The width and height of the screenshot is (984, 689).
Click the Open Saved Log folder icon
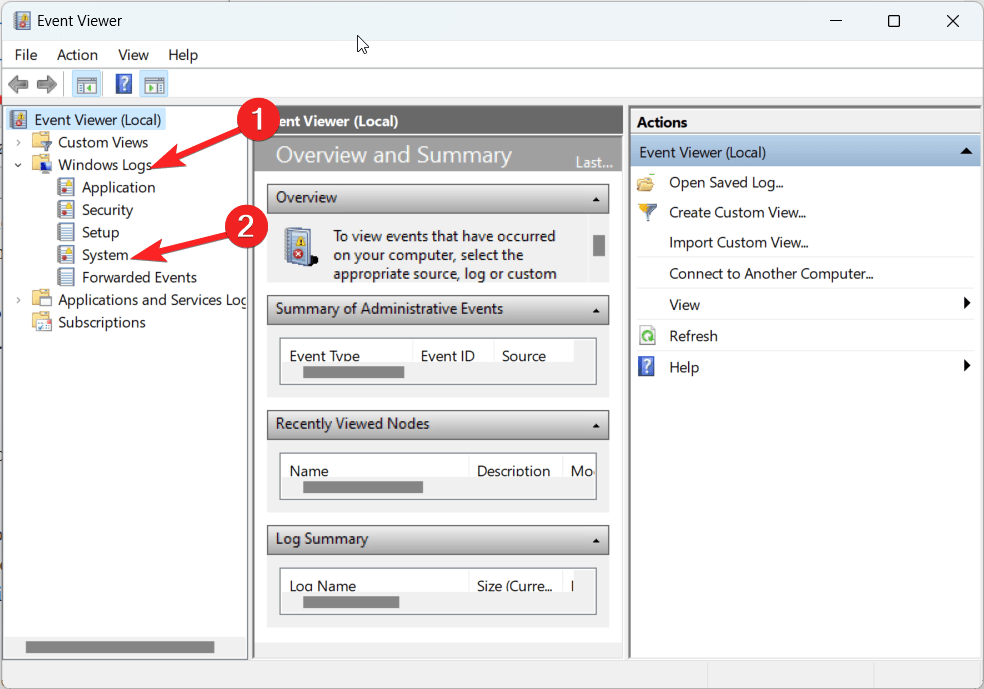[646, 183]
